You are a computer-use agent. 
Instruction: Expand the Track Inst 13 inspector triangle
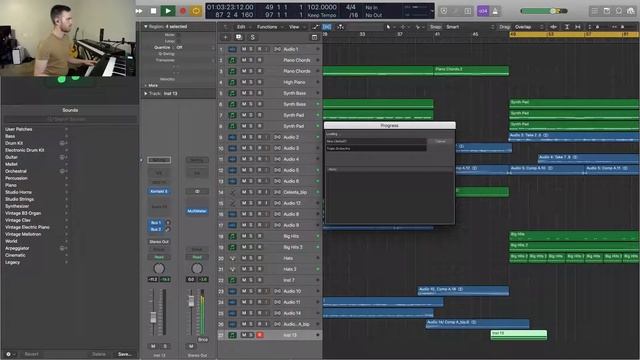146,93
